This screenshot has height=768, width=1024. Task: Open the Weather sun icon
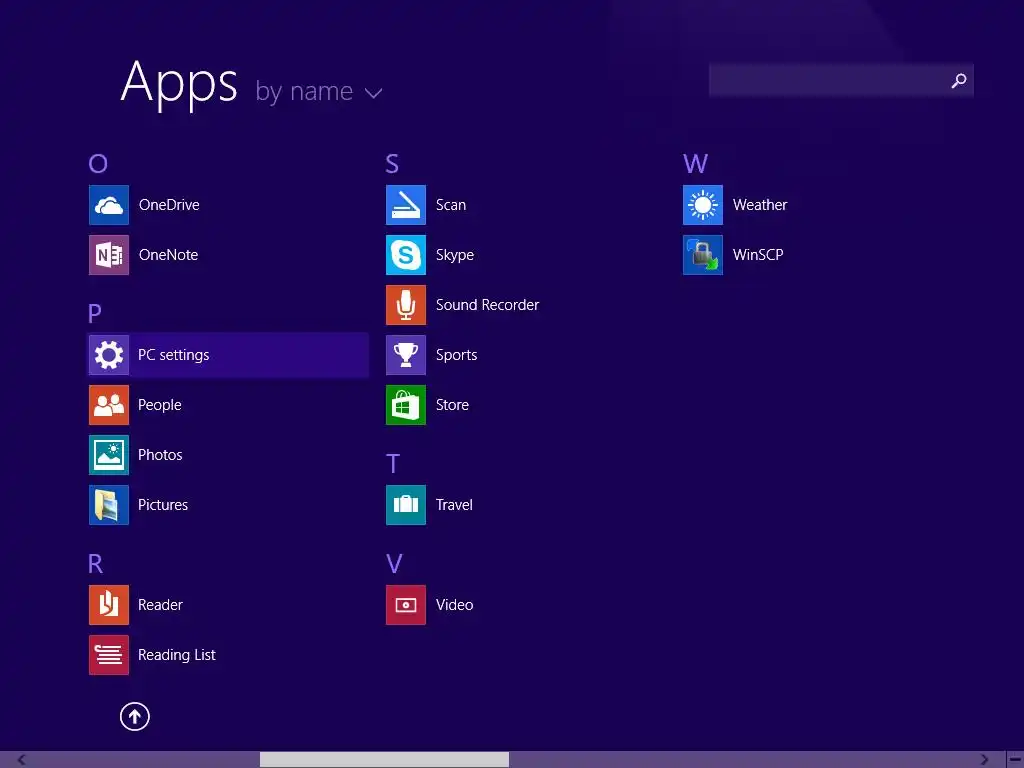(x=703, y=205)
